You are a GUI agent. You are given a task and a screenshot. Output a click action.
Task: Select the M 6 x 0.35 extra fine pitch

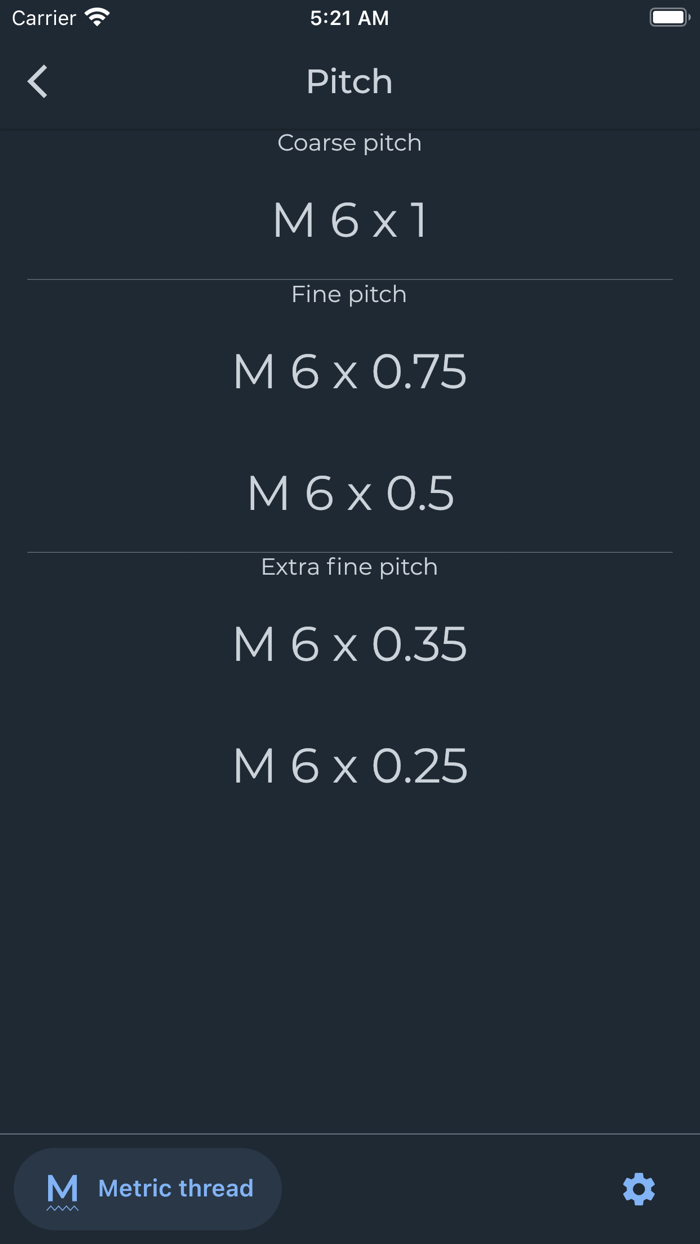349,644
